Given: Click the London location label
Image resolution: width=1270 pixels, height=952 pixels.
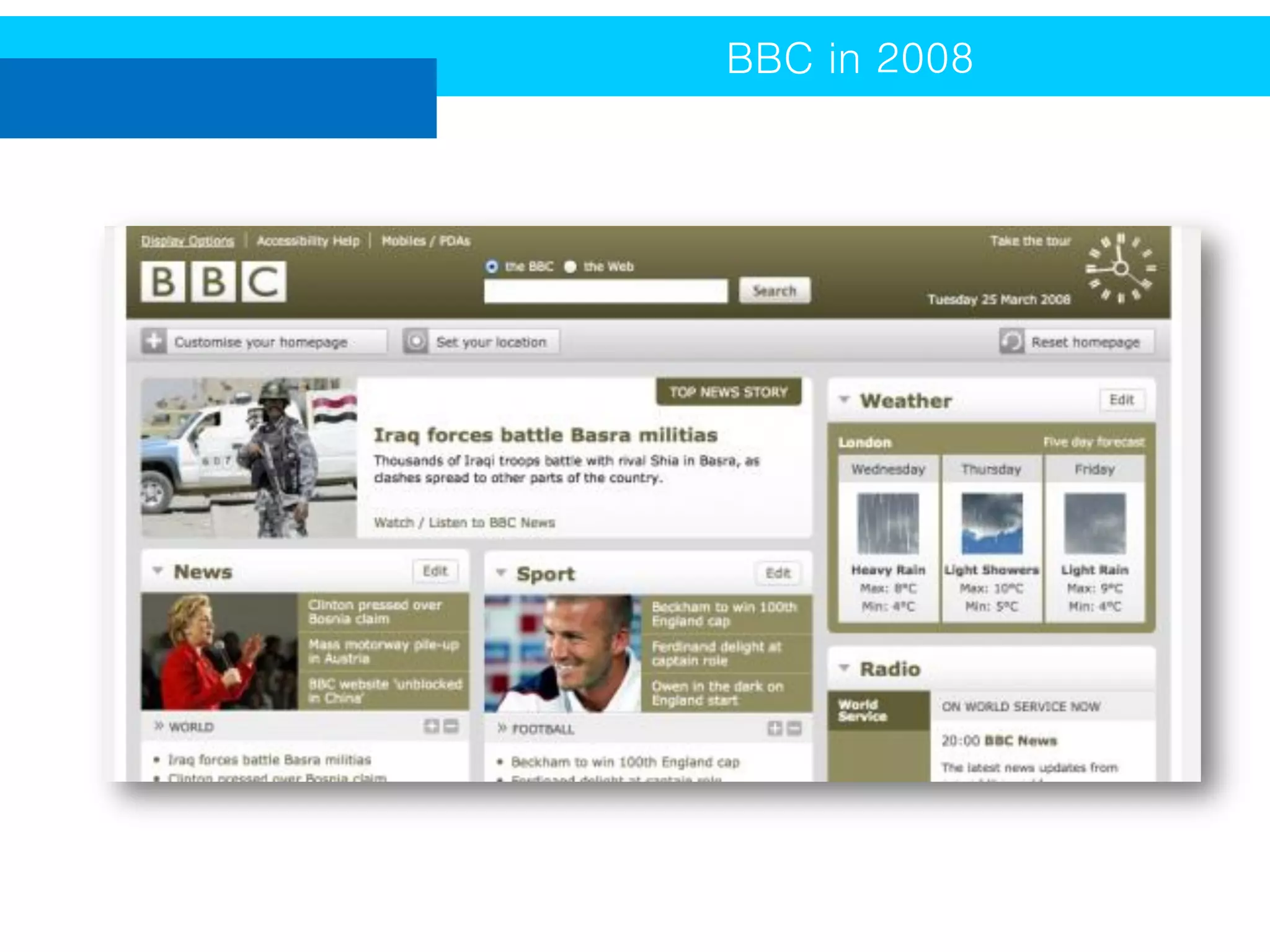Looking at the screenshot, I should point(864,443).
